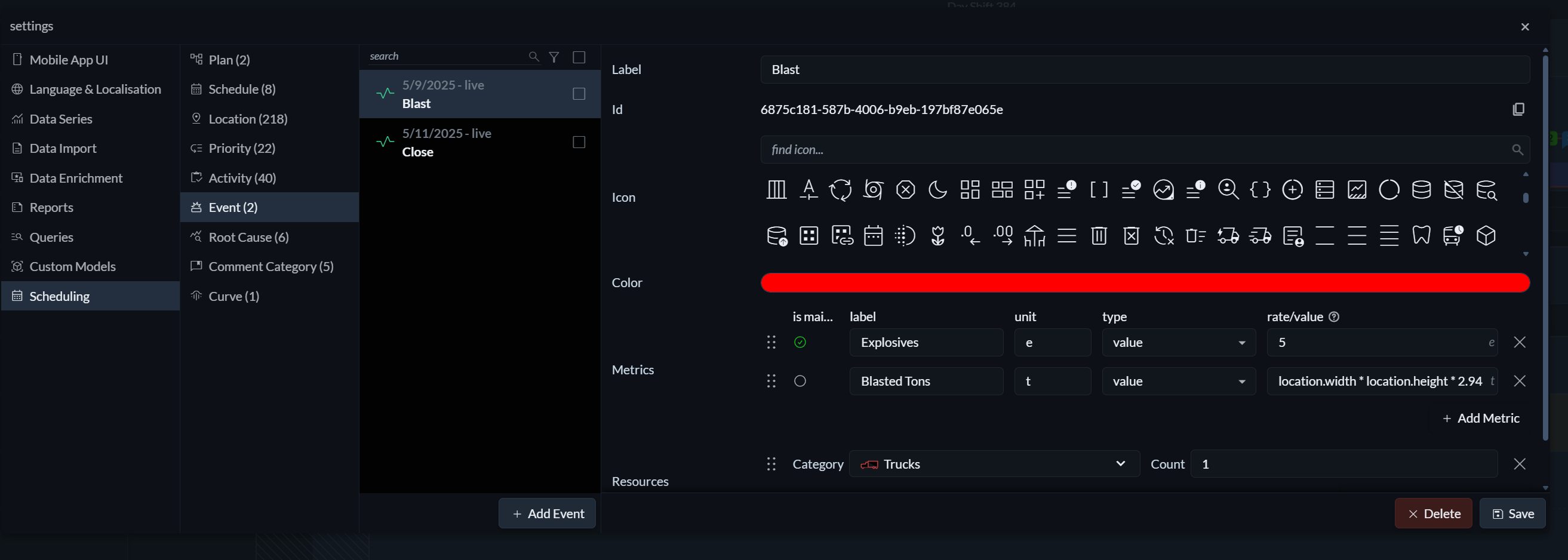The height and width of the screenshot is (560, 1568).
Task: Pick the crescent moon icon
Action: point(937,190)
